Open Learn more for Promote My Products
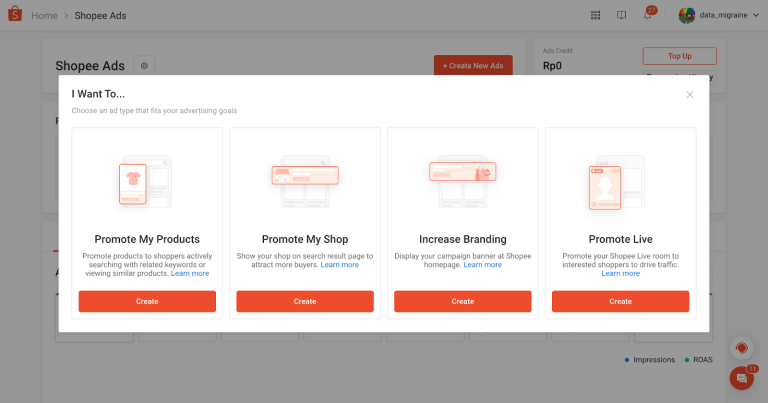Image resolution: width=768 pixels, height=403 pixels. pyautogui.click(x=190, y=273)
